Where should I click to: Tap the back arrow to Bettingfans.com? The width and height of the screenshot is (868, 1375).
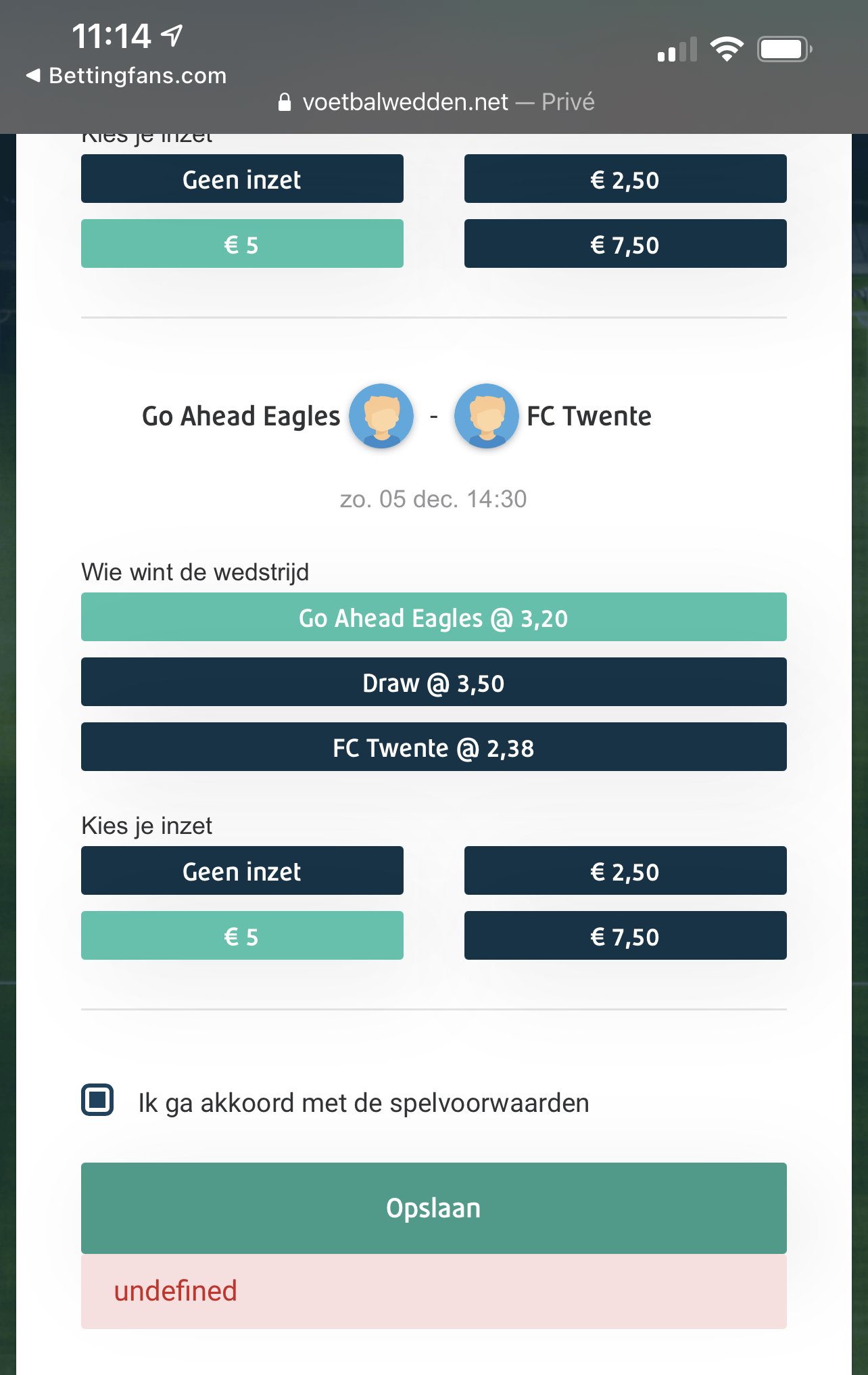[x=34, y=76]
